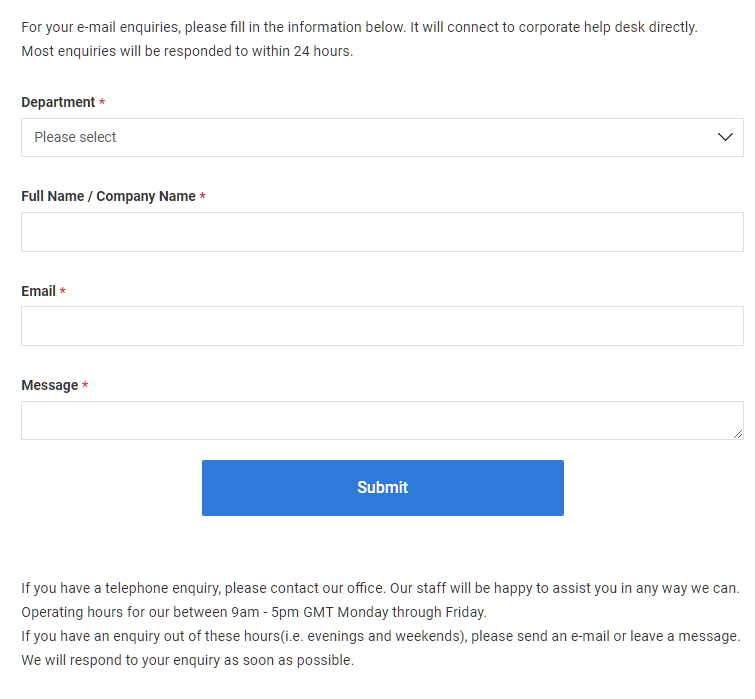Image resolution: width=755 pixels, height=699 pixels.
Task: Click the 'Full Name / Company Name' label
Action: pos(108,196)
